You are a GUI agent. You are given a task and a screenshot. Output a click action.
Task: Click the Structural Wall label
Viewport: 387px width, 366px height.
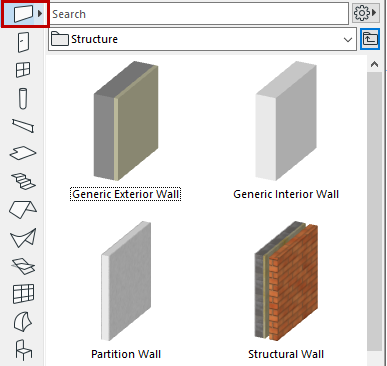(x=286, y=354)
